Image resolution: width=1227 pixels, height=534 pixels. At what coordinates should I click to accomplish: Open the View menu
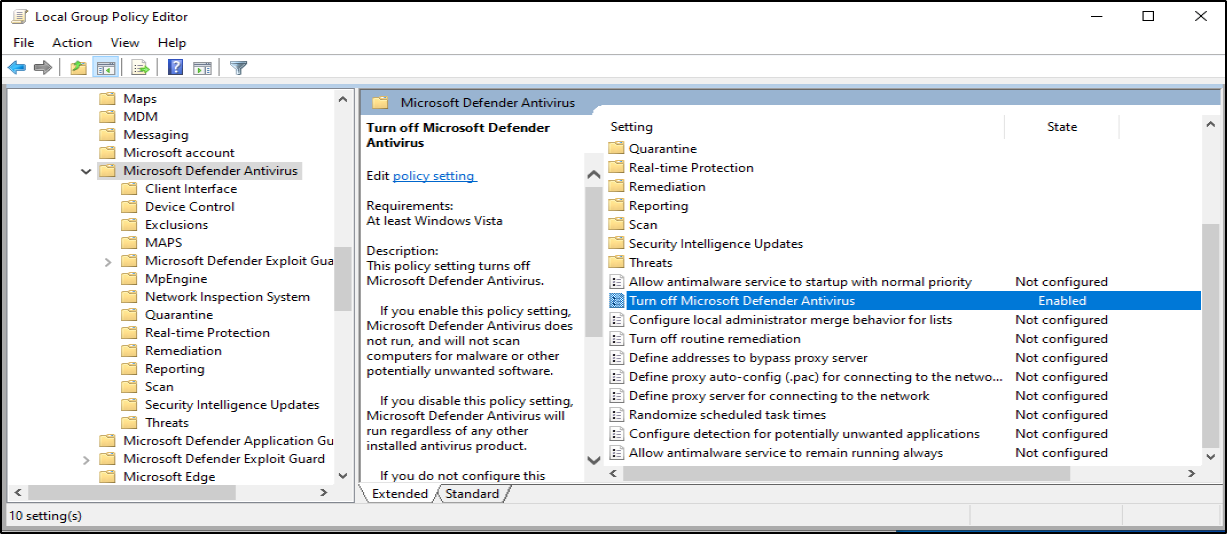[125, 43]
